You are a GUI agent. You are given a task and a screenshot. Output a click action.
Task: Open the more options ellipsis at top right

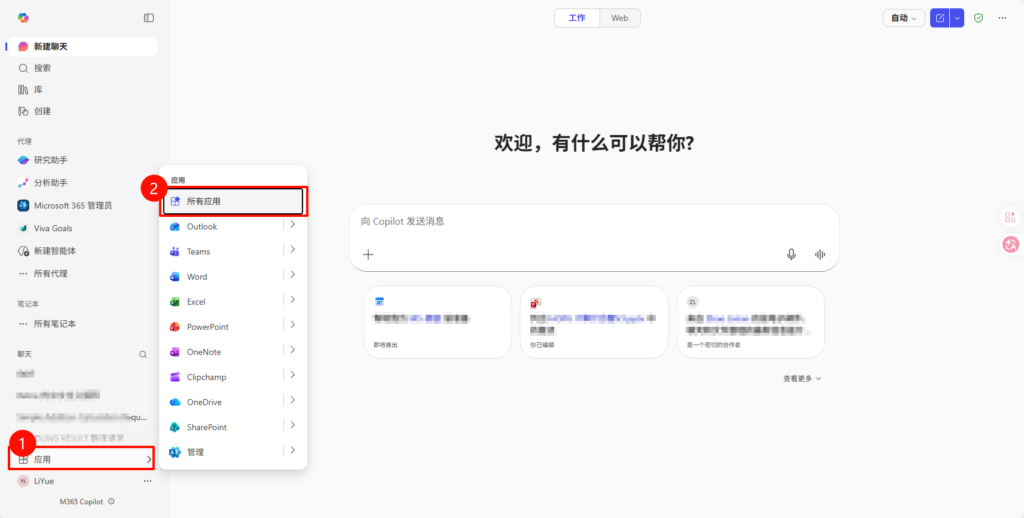(1002, 18)
